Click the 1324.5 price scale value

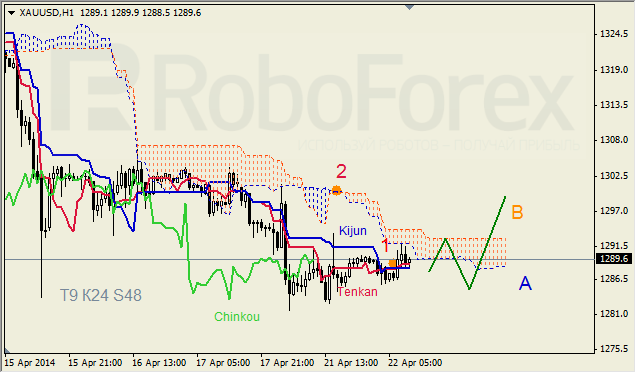(x=614, y=34)
